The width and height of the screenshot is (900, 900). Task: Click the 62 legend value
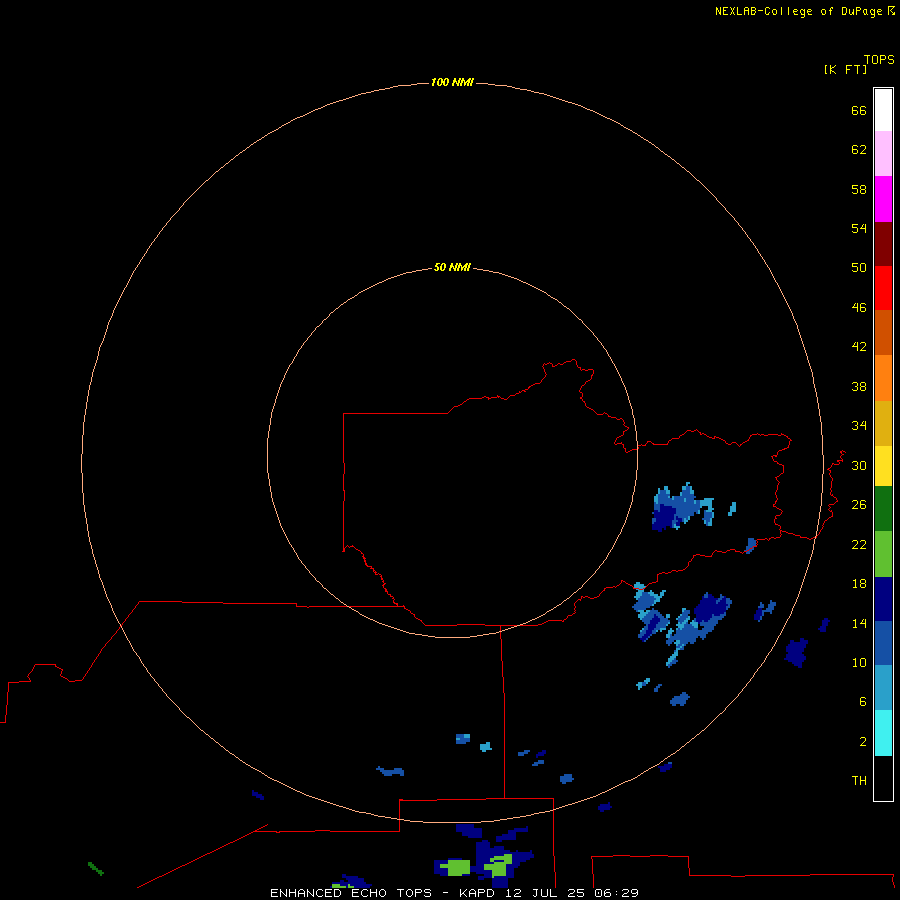click(859, 150)
